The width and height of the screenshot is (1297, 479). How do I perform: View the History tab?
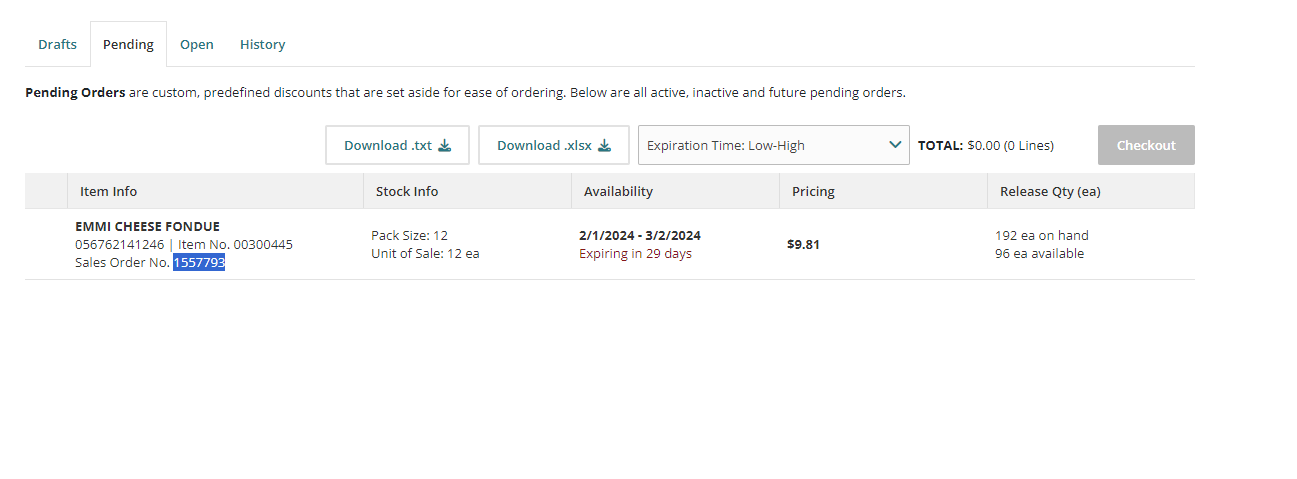(x=262, y=44)
